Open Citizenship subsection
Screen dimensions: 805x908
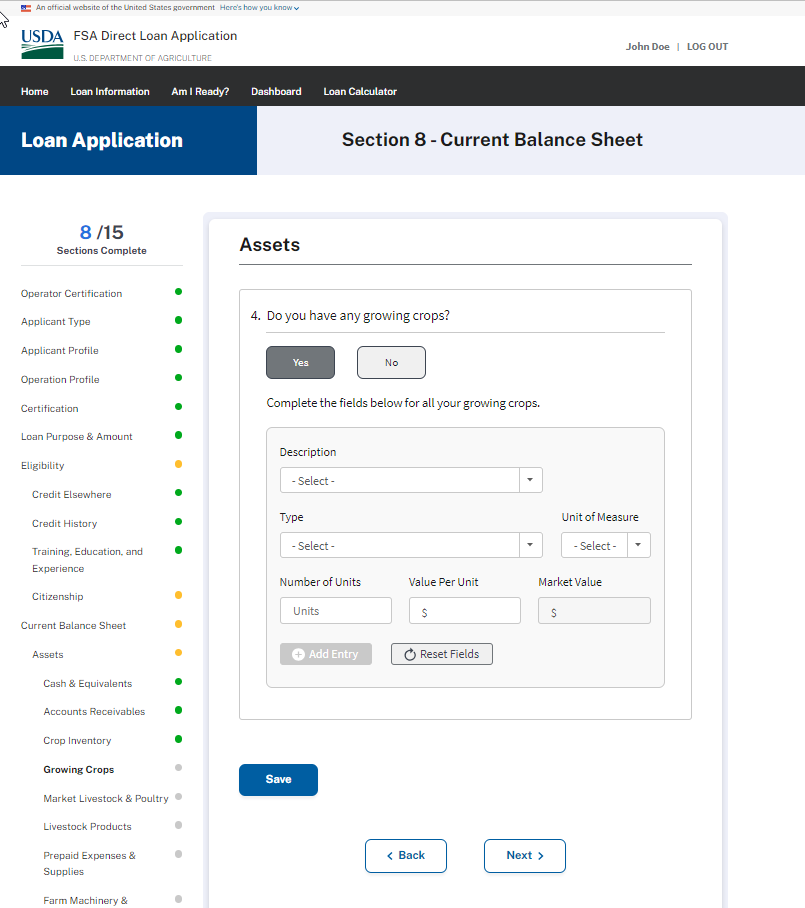coord(58,596)
